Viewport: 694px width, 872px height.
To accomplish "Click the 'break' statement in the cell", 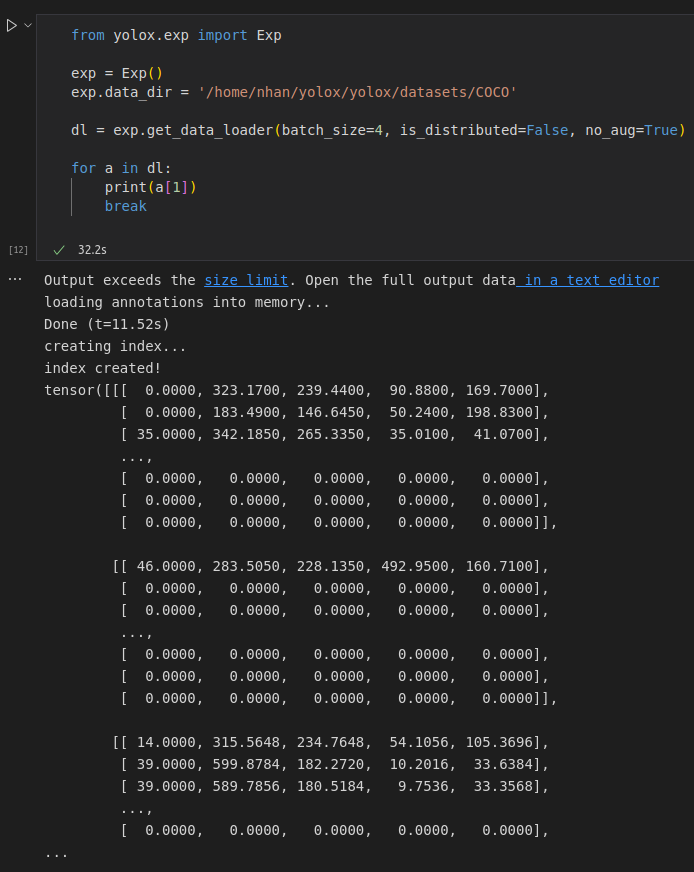I will 125,206.
